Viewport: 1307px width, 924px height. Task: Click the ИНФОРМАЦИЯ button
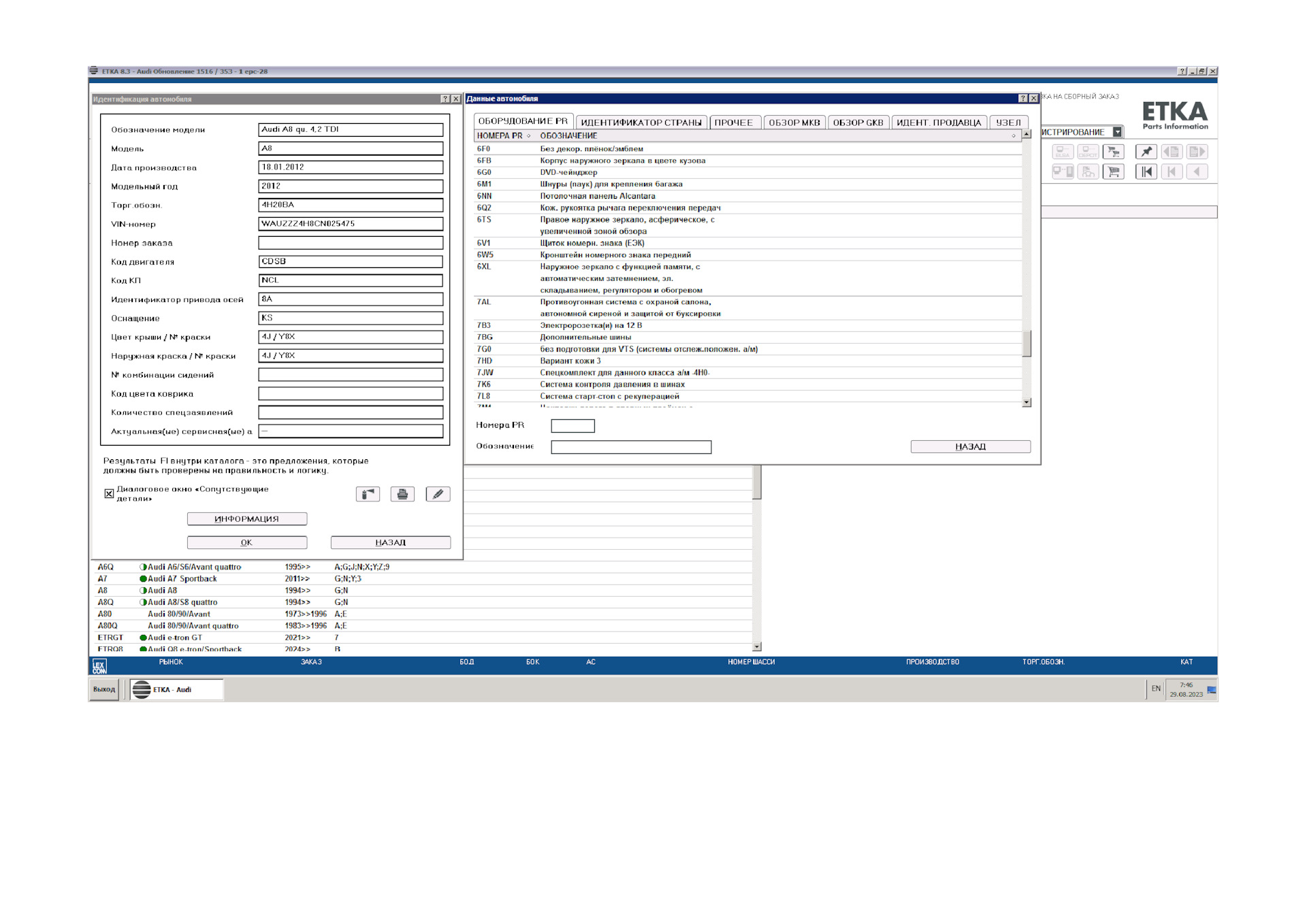(247, 519)
